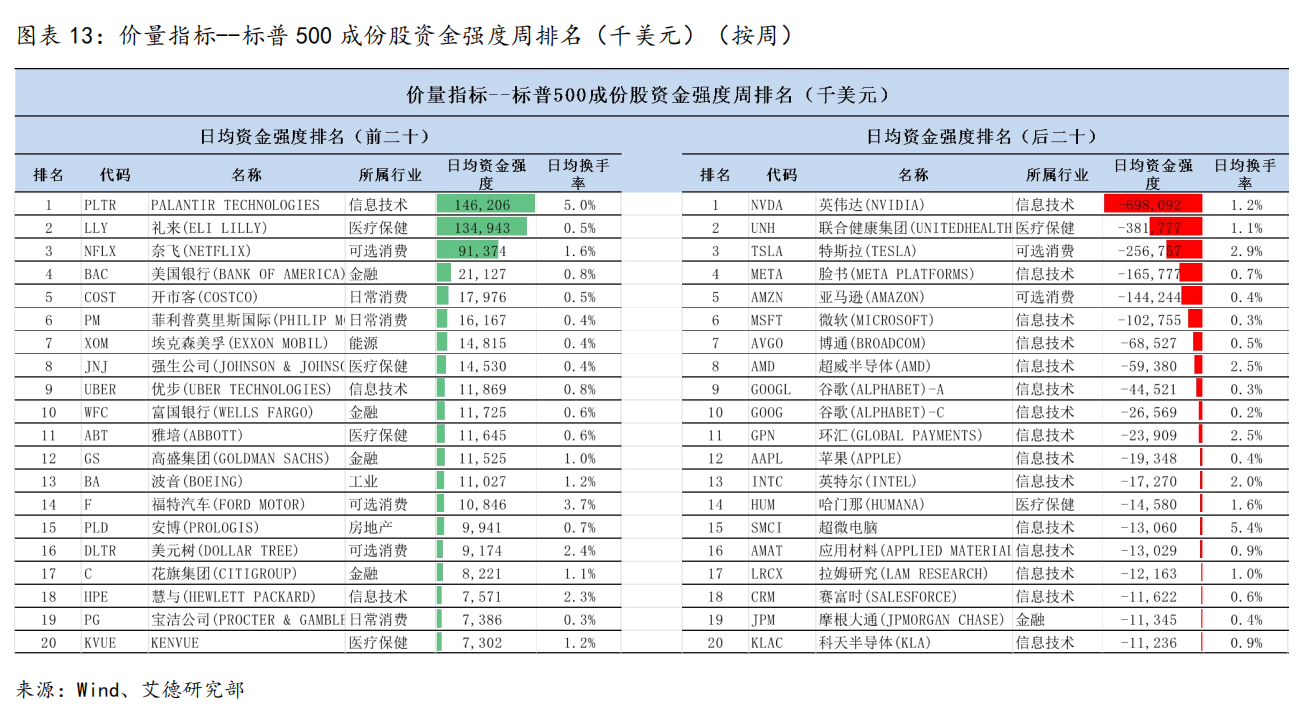Click the name "奈飞(NETFLIX)"

[x=201, y=251]
